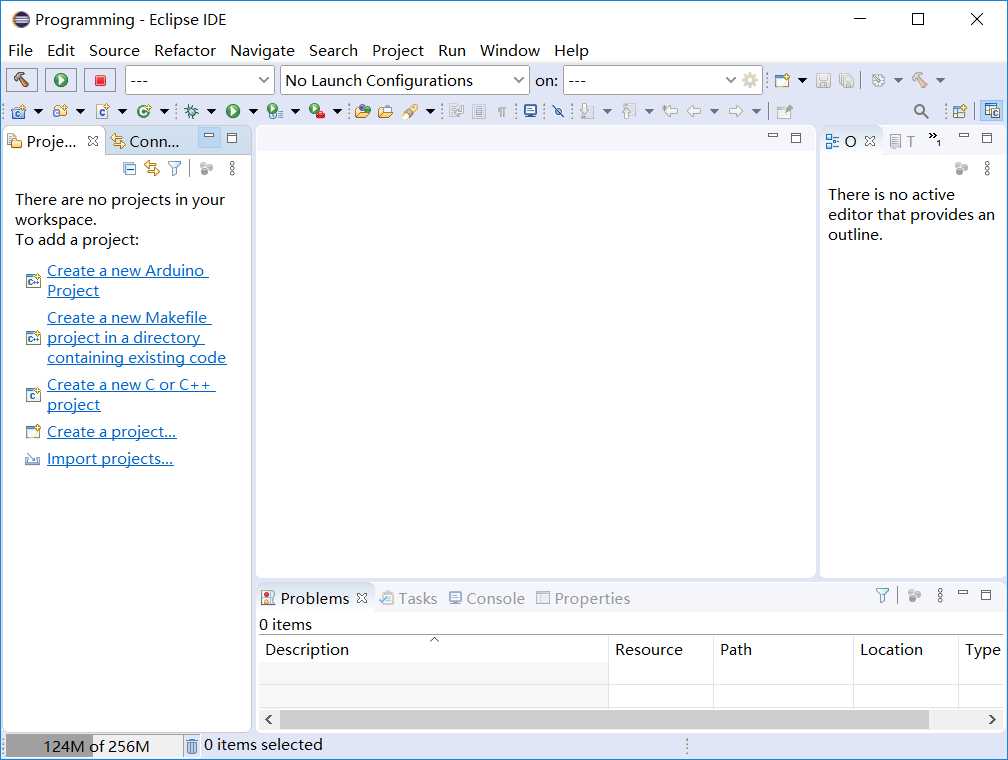Viewport: 1008px width, 760px height.
Task: Click Collapse All in Project Explorer
Action: pyautogui.click(x=129, y=168)
